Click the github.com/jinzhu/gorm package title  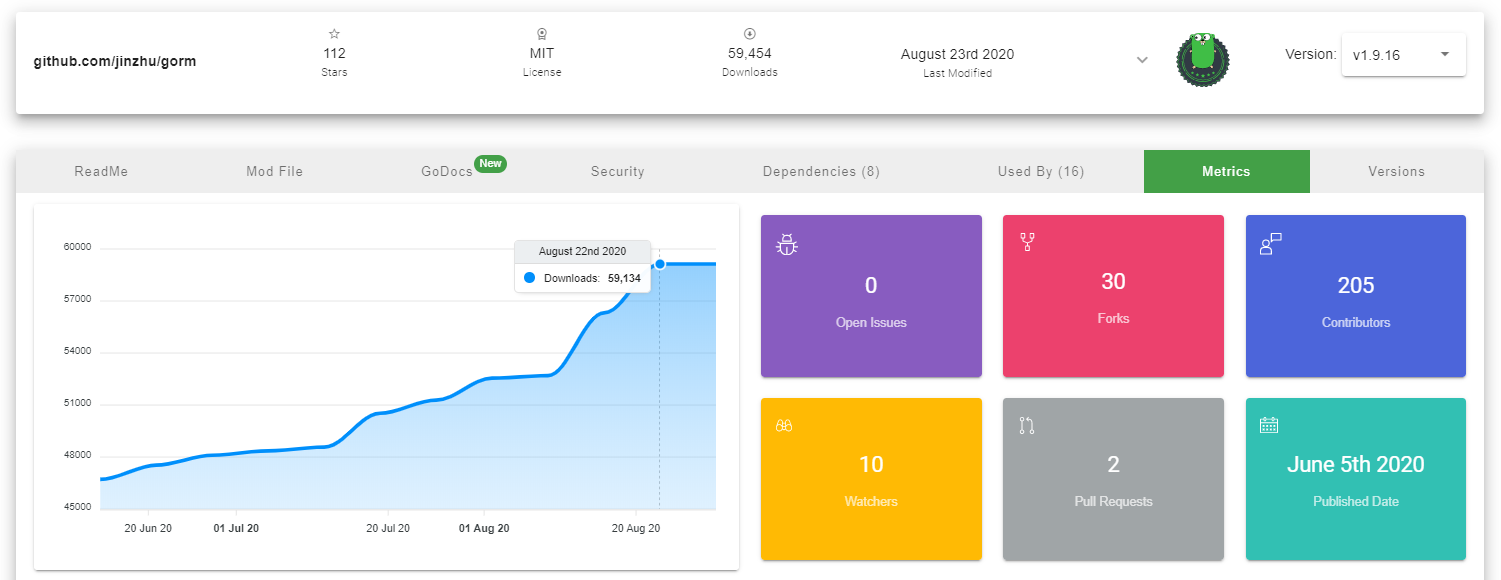tap(115, 61)
